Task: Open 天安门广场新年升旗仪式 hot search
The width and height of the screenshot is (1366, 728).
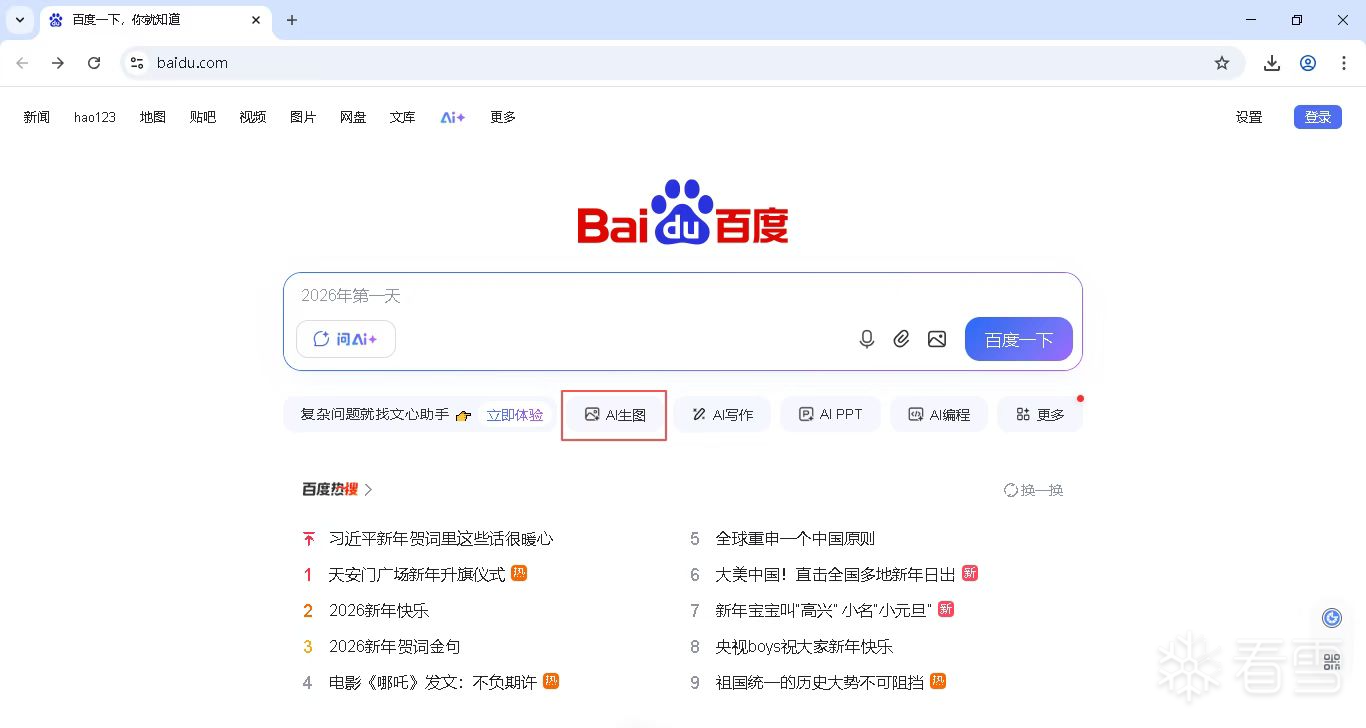Action: tap(417, 575)
